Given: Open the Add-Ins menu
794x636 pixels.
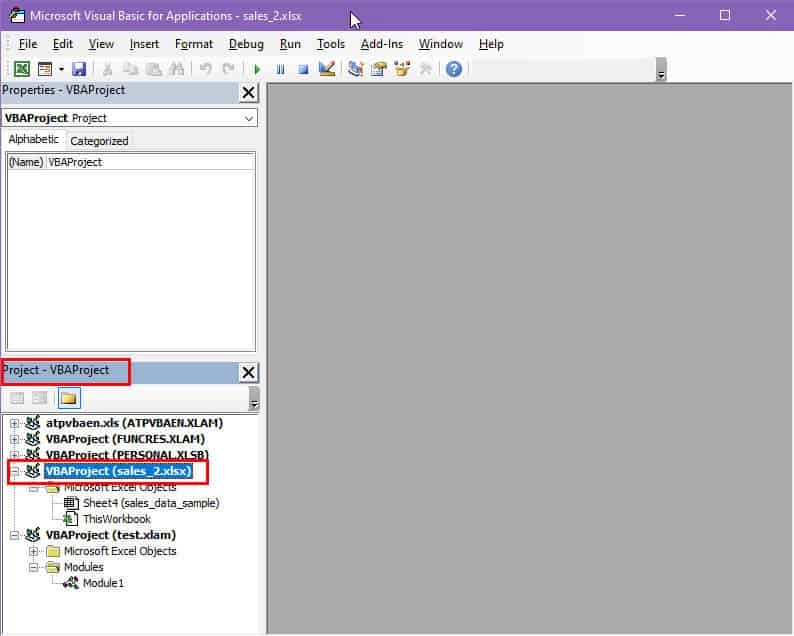Looking at the screenshot, I should coord(382,44).
